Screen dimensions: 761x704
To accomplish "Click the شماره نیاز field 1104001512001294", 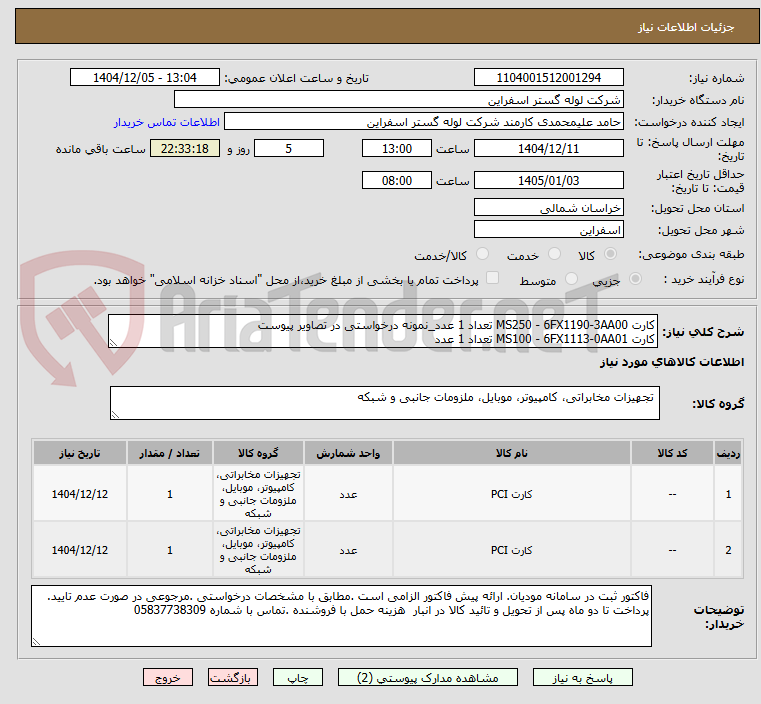I will click(548, 78).
